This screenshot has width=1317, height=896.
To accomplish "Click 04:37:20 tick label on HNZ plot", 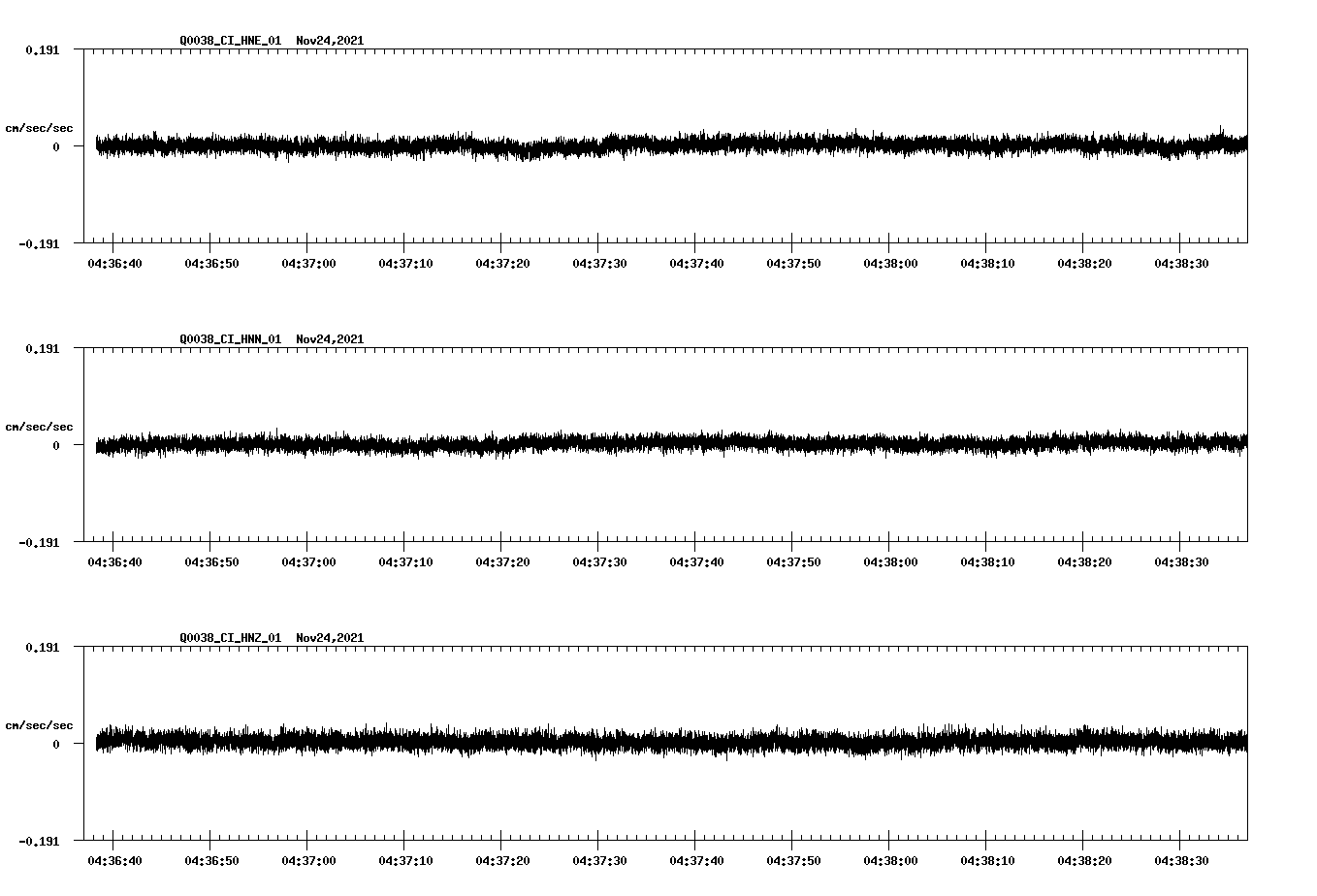I will pos(502,861).
